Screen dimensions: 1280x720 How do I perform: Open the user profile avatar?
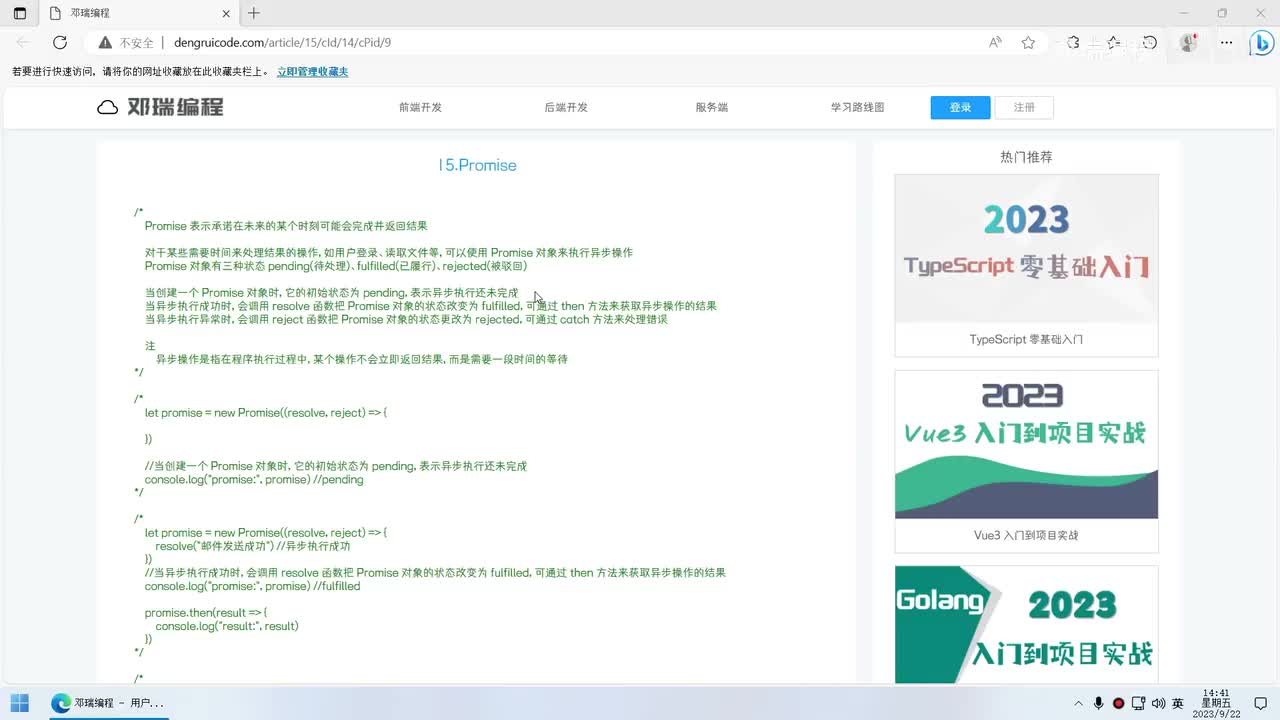pyautogui.click(x=1188, y=43)
